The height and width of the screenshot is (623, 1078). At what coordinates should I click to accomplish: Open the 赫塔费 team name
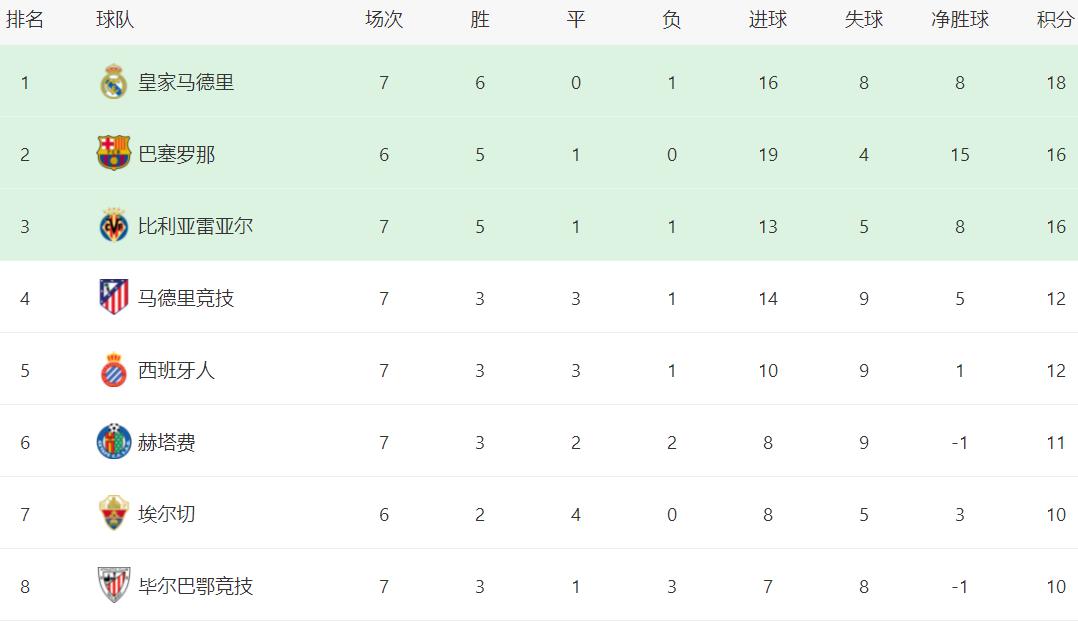click(166, 442)
